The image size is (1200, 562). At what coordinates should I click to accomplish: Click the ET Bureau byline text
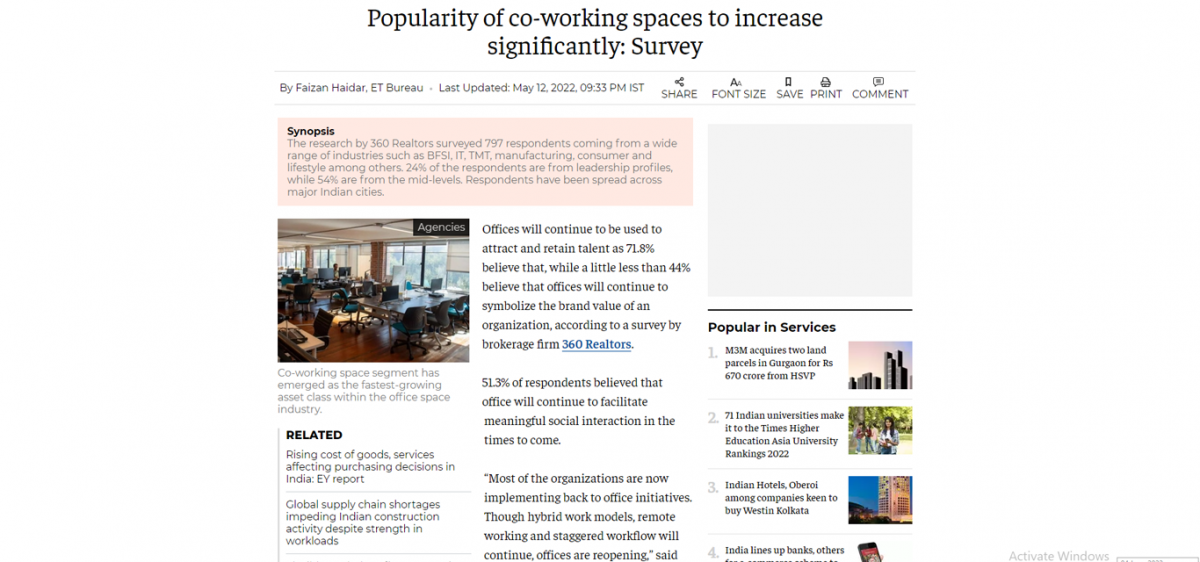397,88
